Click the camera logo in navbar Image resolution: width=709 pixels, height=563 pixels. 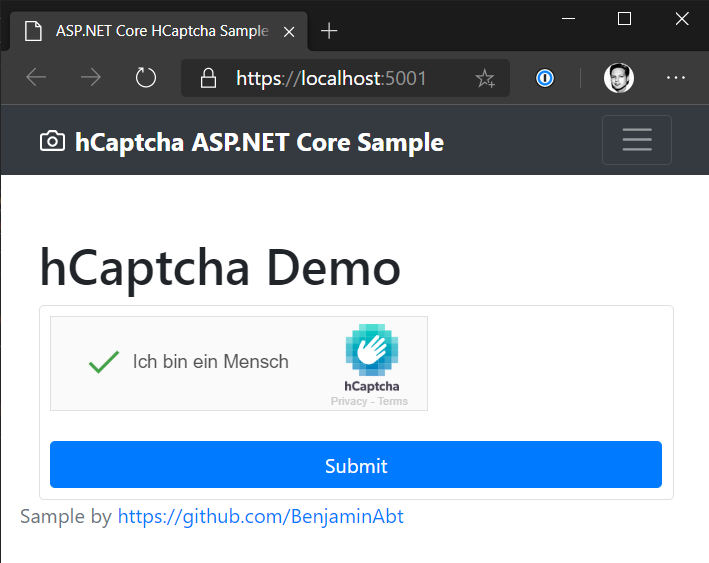pos(52,141)
